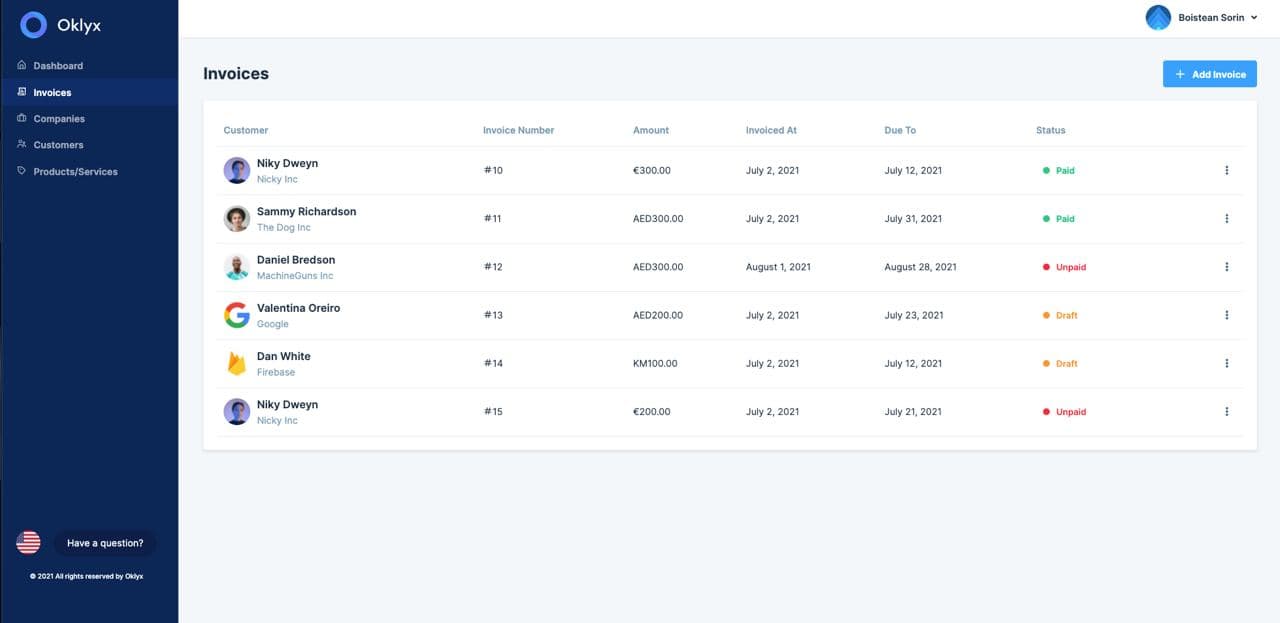Click amount €300.00
This screenshot has height=623, width=1280.
point(652,170)
